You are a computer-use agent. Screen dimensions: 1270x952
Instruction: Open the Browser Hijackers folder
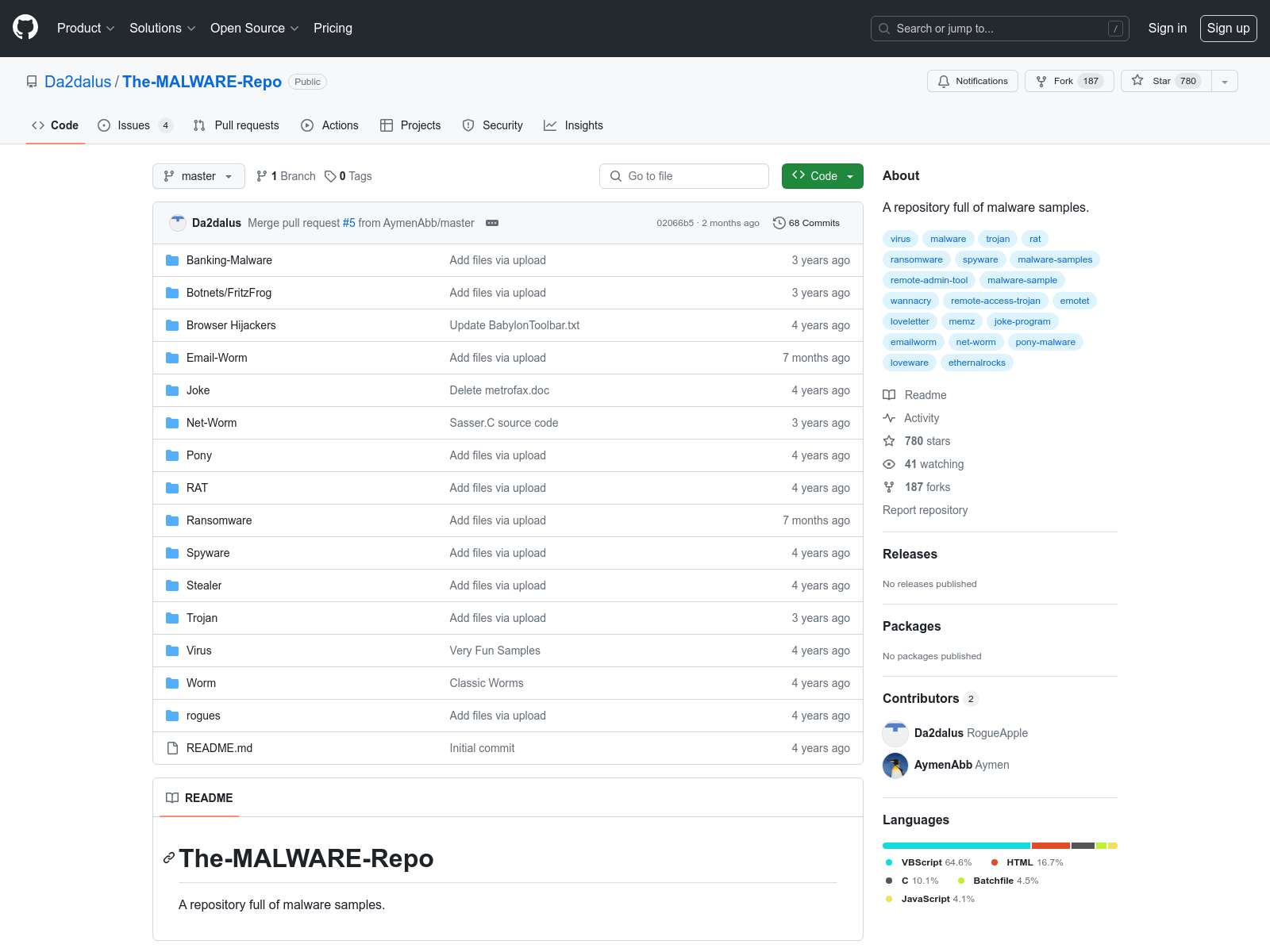[x=231, y=325]
